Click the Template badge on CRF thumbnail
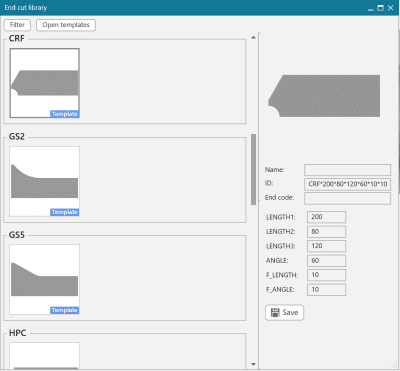This screenshot has width=400, height=371. 65,114
